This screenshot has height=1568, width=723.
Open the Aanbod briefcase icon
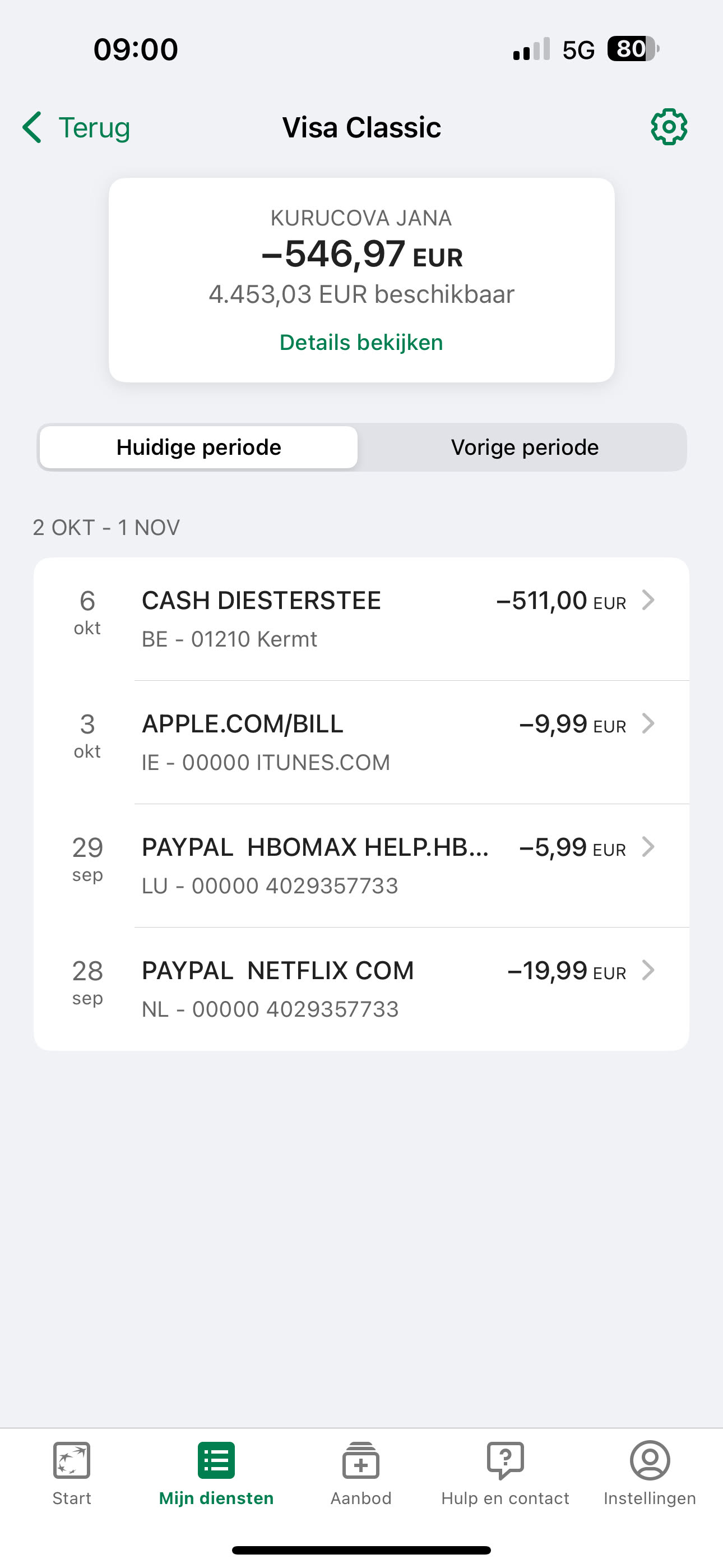tap(361, 1460)
